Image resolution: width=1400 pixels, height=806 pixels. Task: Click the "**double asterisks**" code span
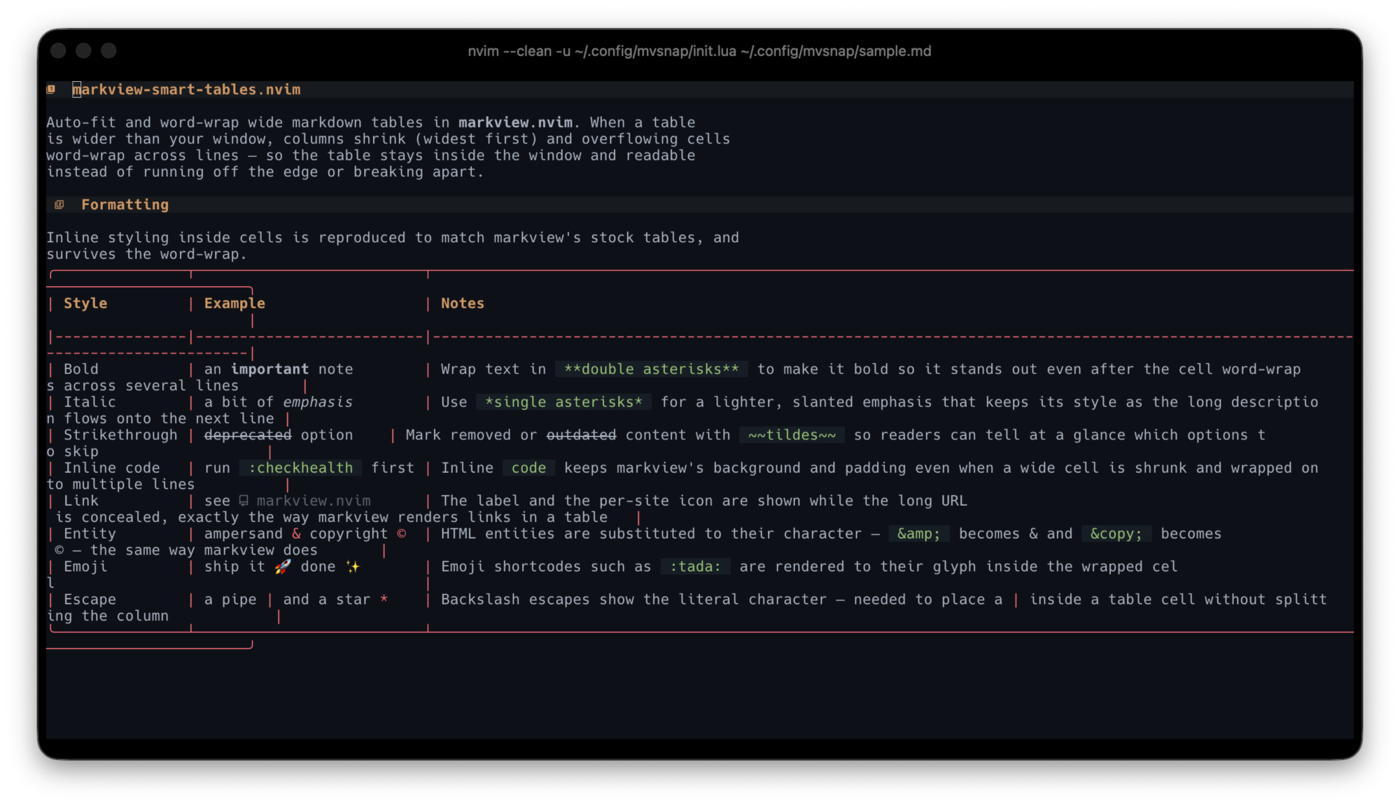click(x=651, y=370)
